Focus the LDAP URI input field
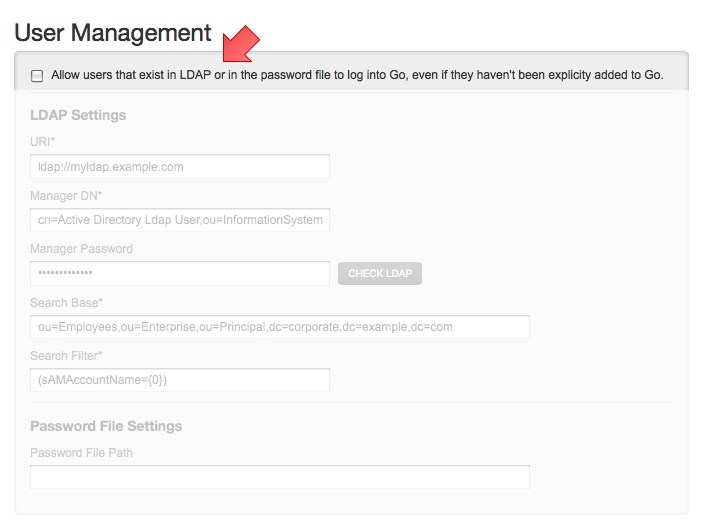 [x=180, y=167]
